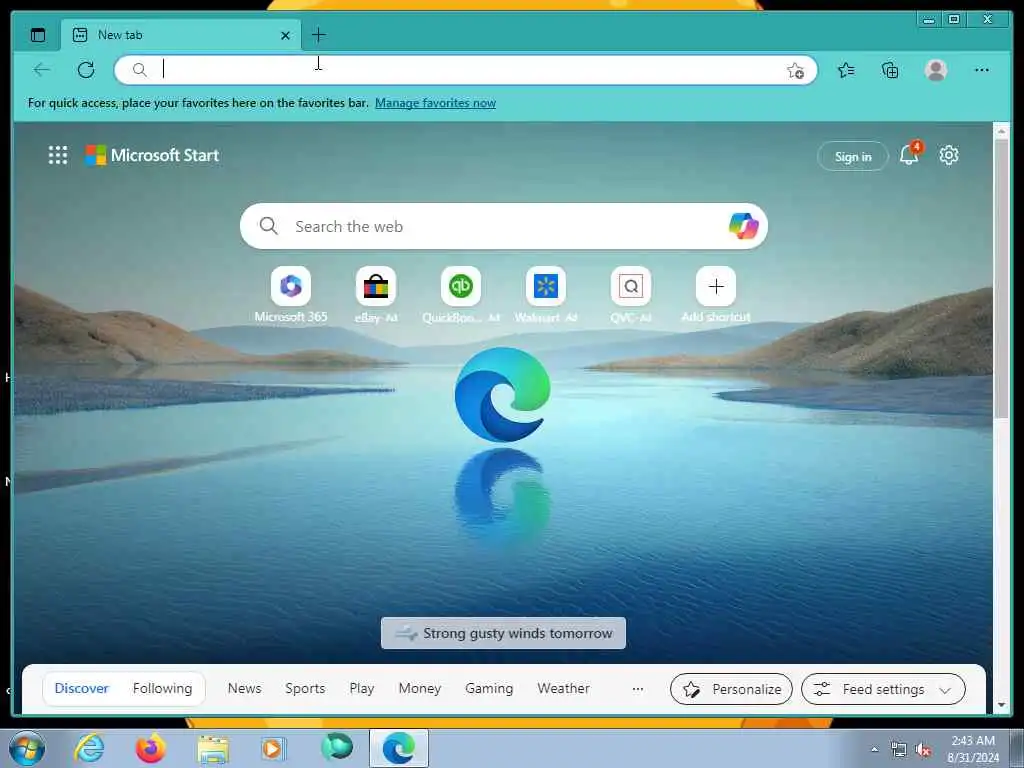Screen dimensions: 1024x768
Task: Launch Firefox from taskbar
Action: point(150,748)
